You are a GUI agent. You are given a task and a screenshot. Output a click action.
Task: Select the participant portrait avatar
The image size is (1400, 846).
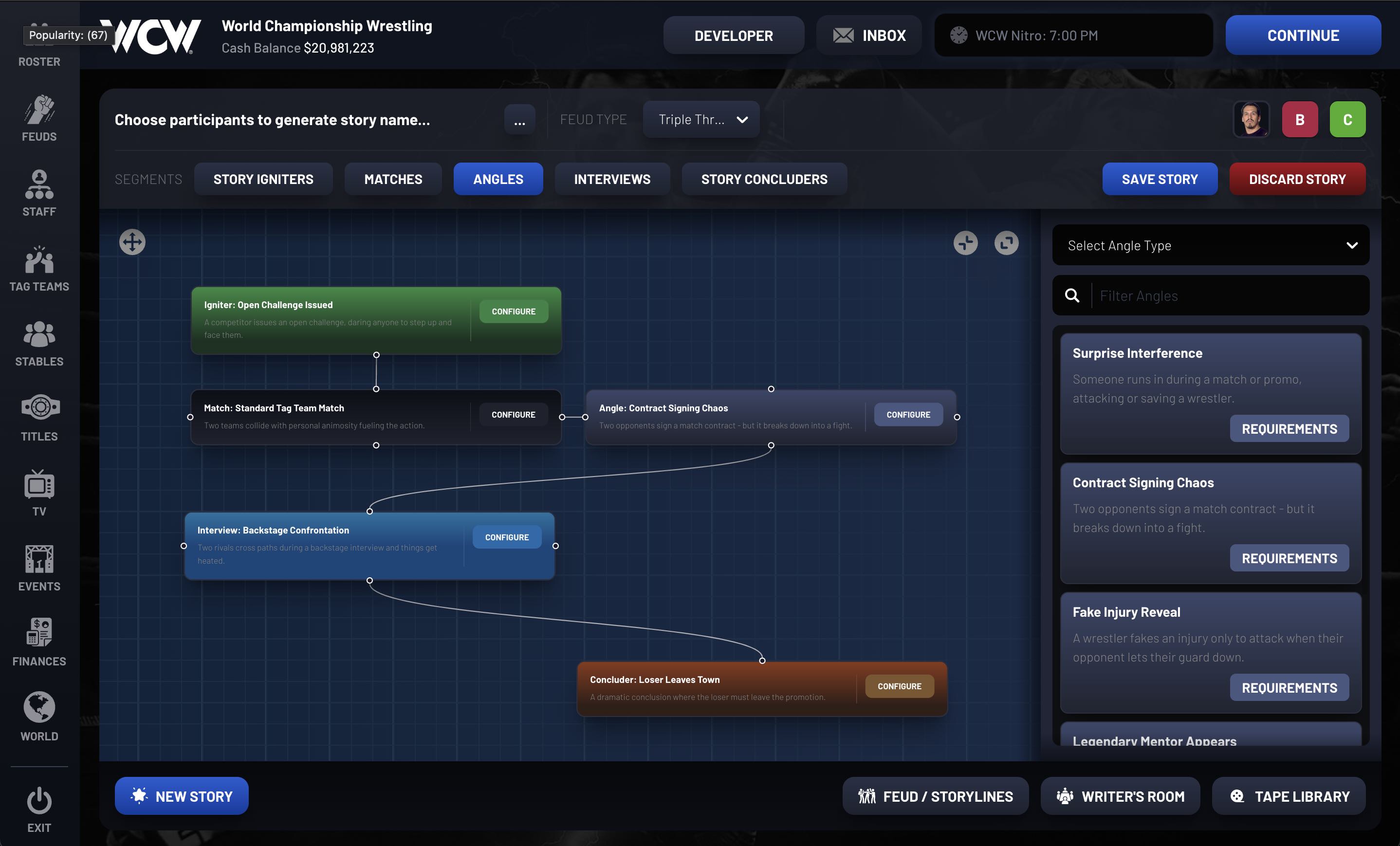(x=1251, y=119)
